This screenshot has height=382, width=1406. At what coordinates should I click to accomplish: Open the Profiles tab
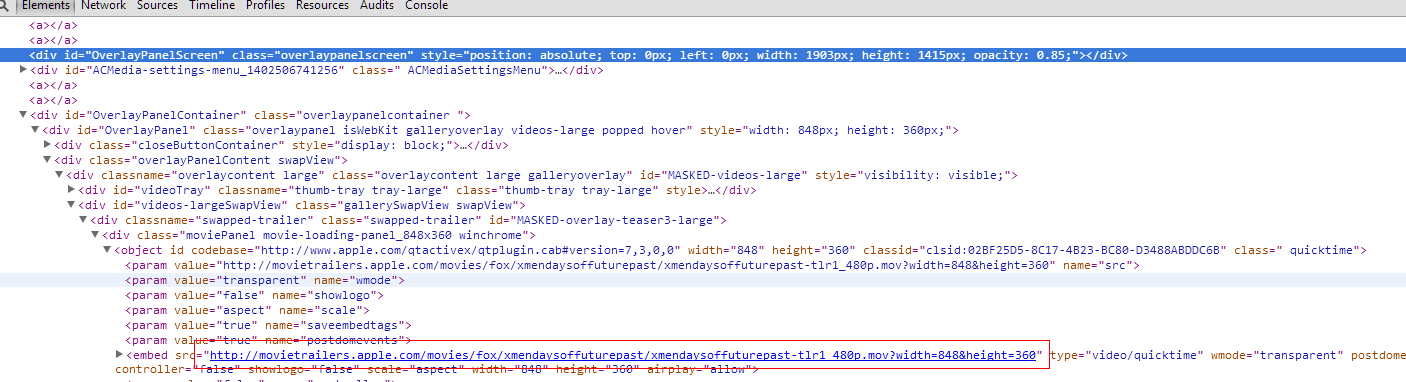pos(265,5)
